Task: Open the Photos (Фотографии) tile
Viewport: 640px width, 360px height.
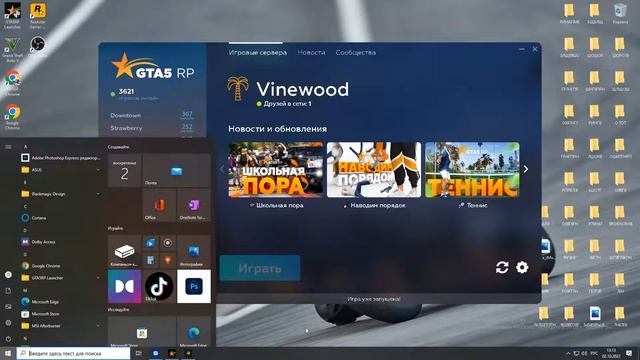Action: tap(194, 251)
